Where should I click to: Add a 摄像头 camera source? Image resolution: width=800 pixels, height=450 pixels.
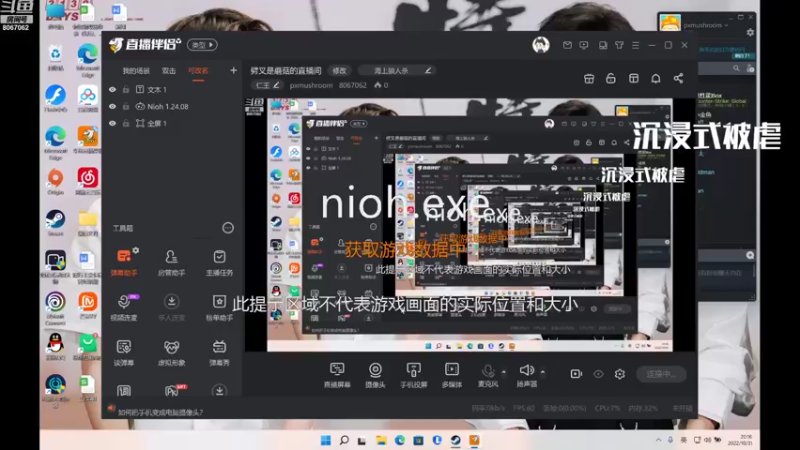coord(375,375)
